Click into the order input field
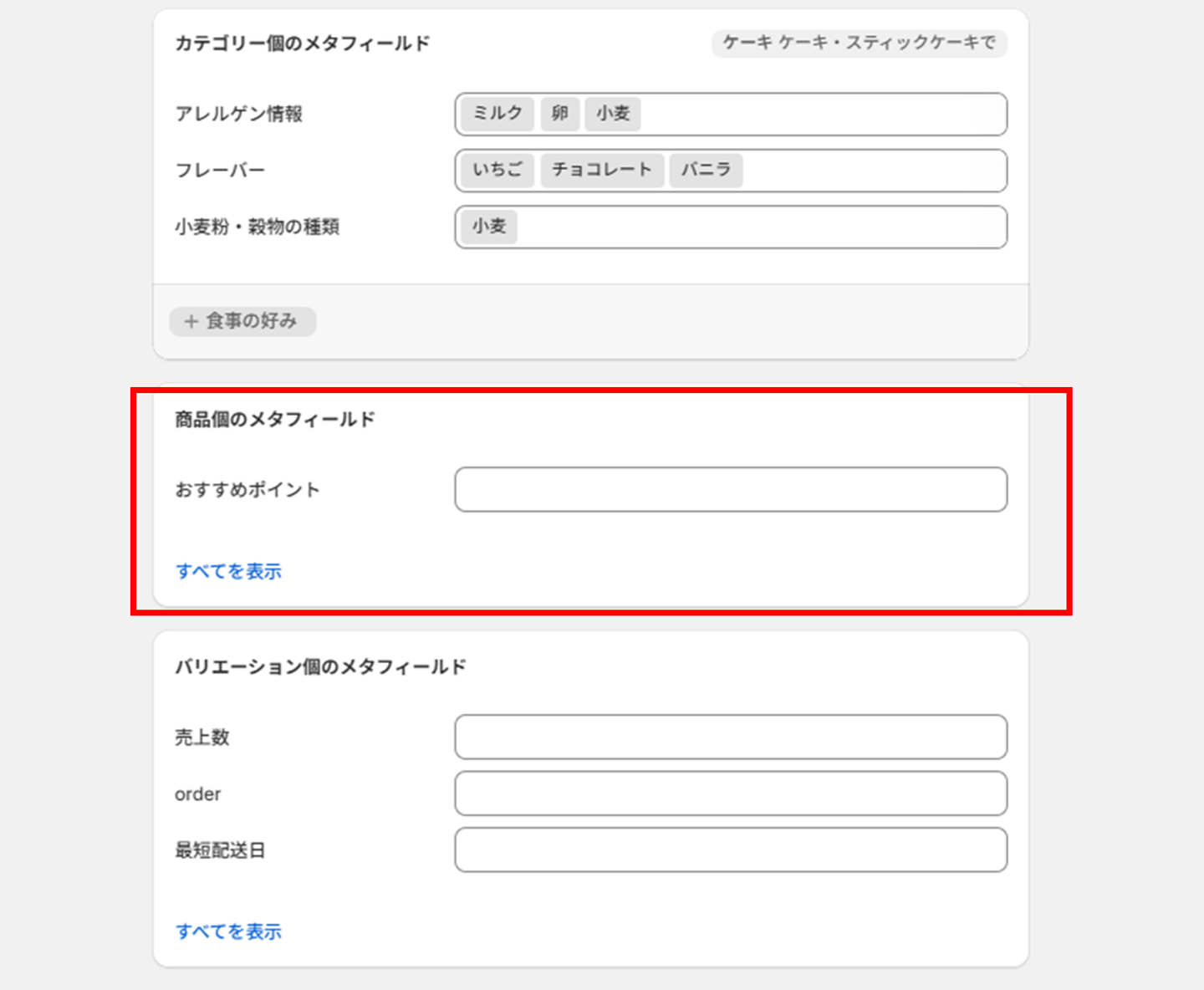 pyautogui.click(x=731, y=794)
